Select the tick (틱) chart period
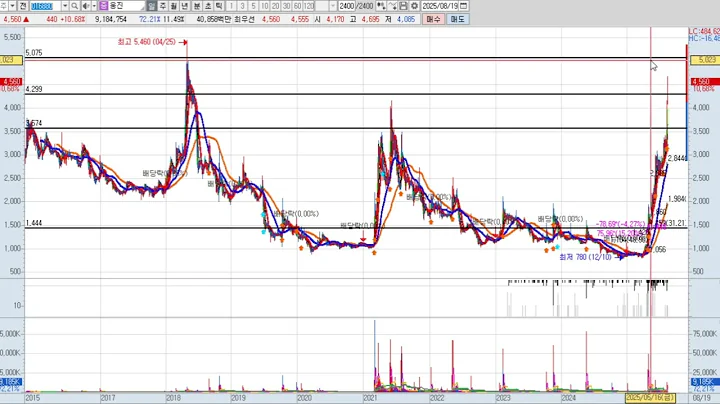 pyautogui.click(x=219, y=6)
